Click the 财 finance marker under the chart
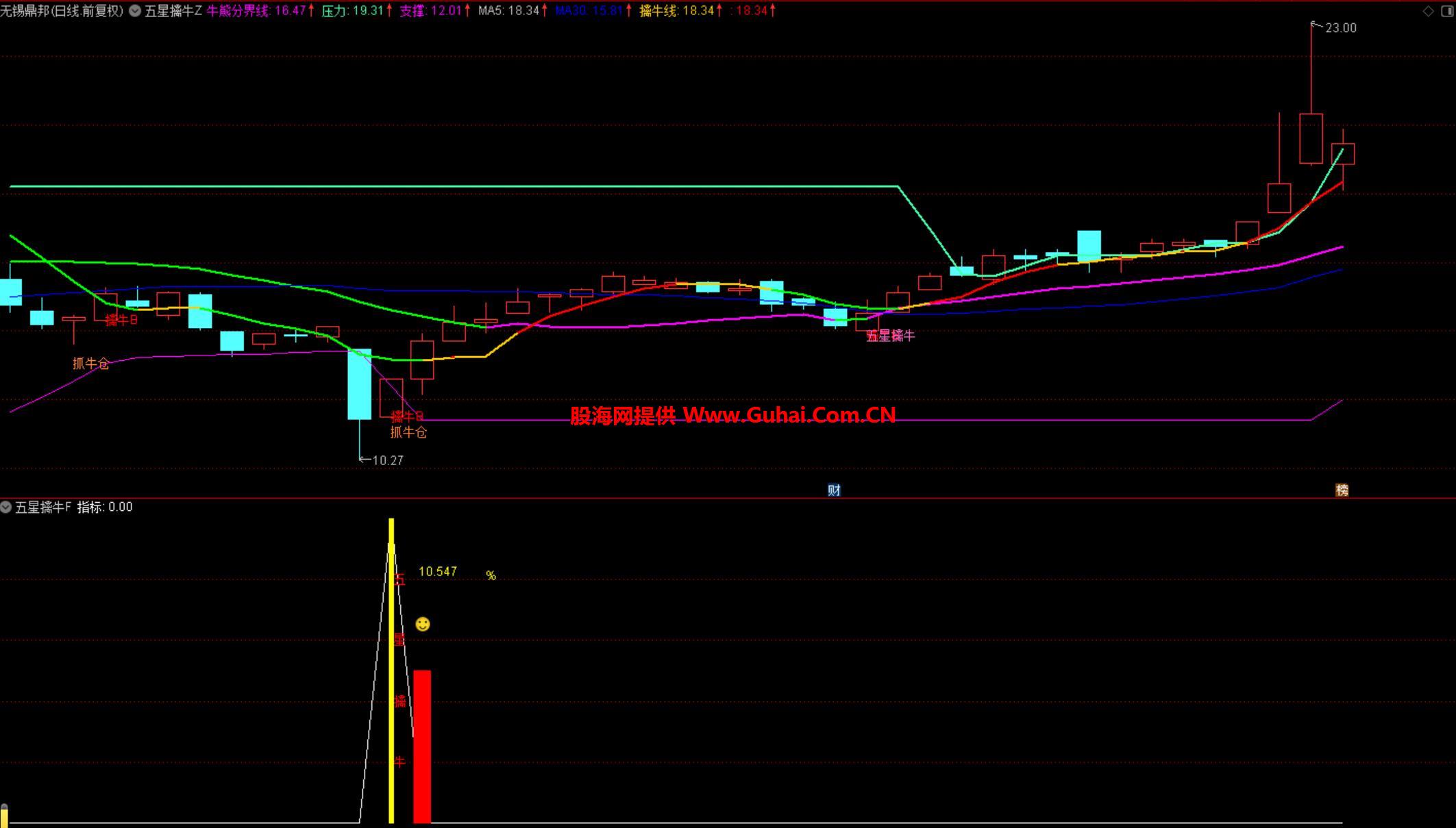This screenshot has height=828, width=1456. pyautogui.click(x=834, y=490)
